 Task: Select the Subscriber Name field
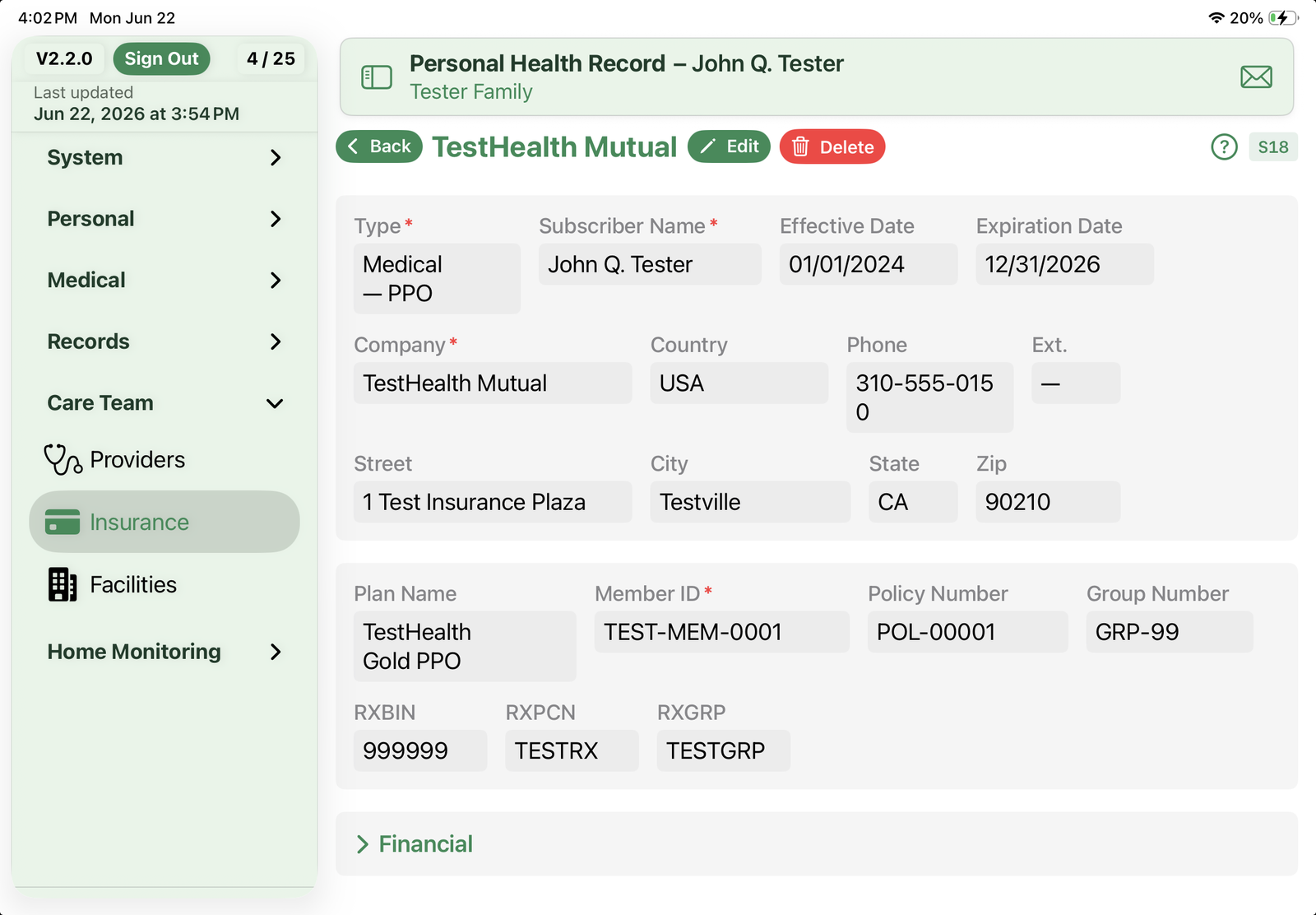[x=650, y=265]
